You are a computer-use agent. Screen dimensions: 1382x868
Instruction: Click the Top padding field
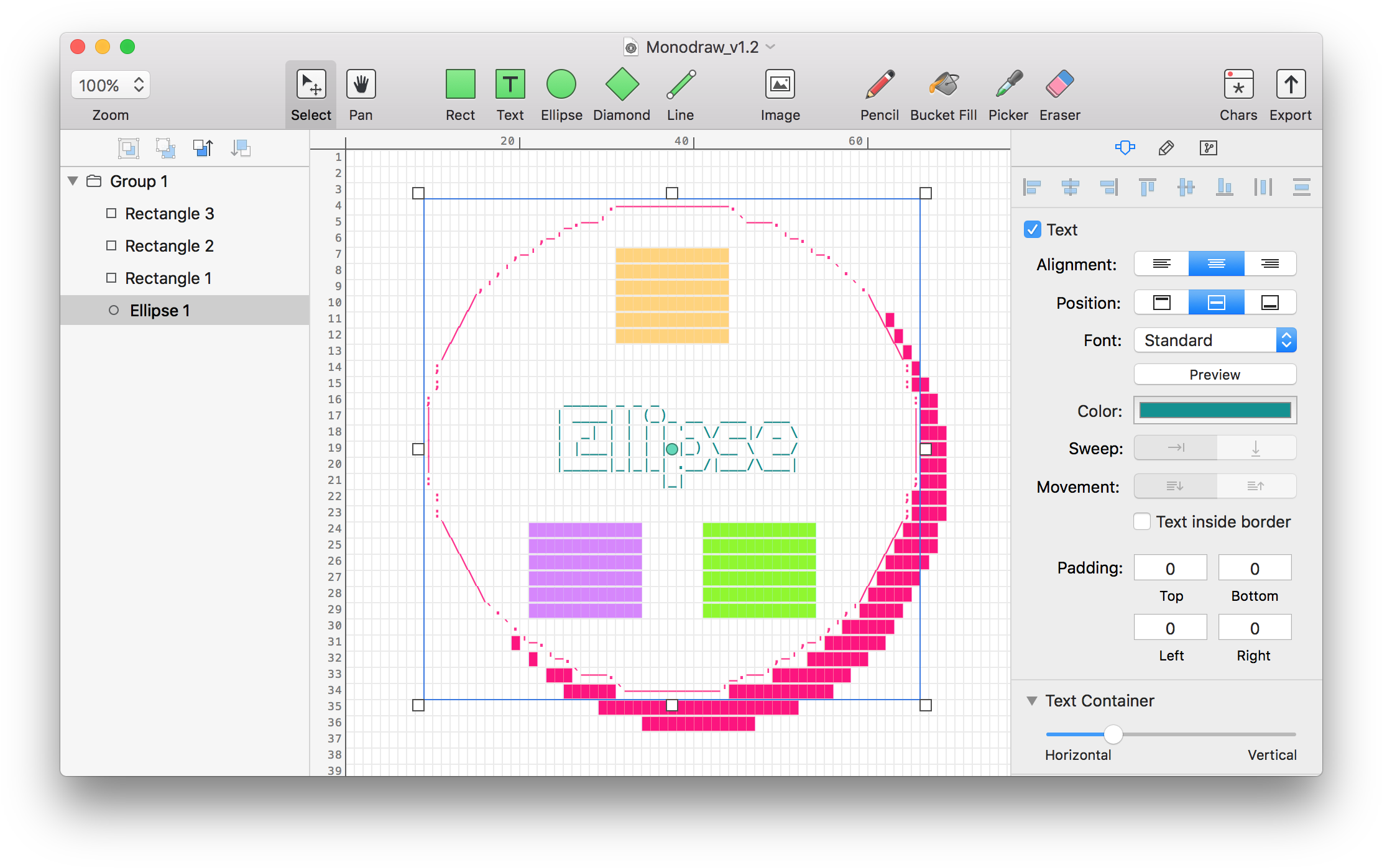pos(1170,569)
